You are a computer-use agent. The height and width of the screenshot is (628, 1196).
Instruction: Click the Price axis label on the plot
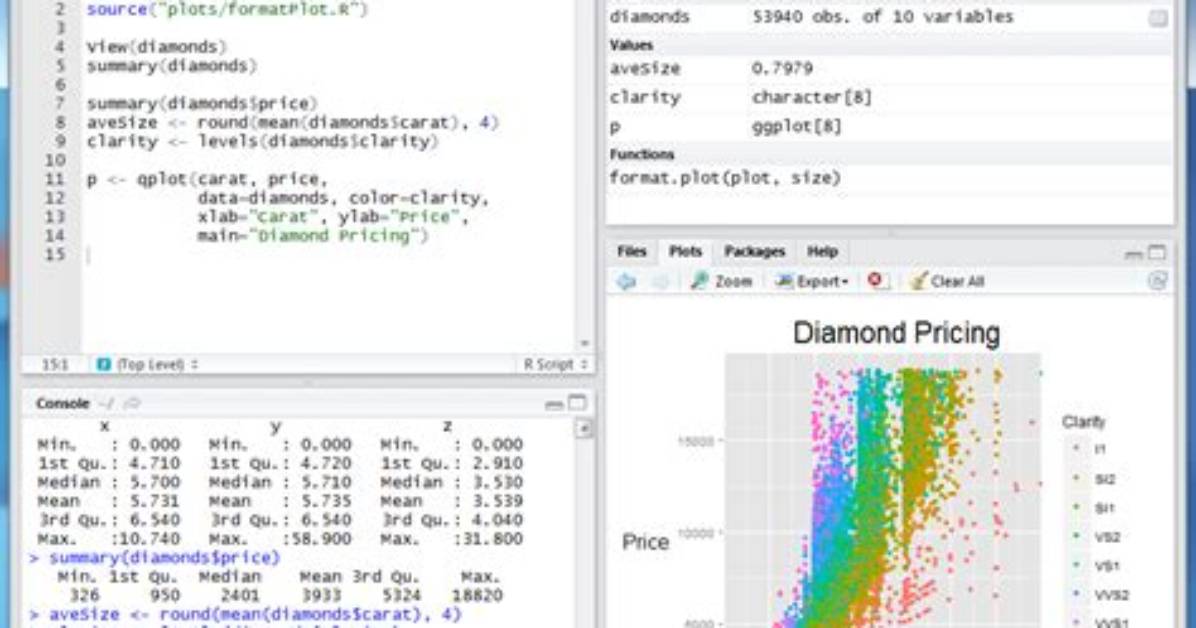[645, 543]
